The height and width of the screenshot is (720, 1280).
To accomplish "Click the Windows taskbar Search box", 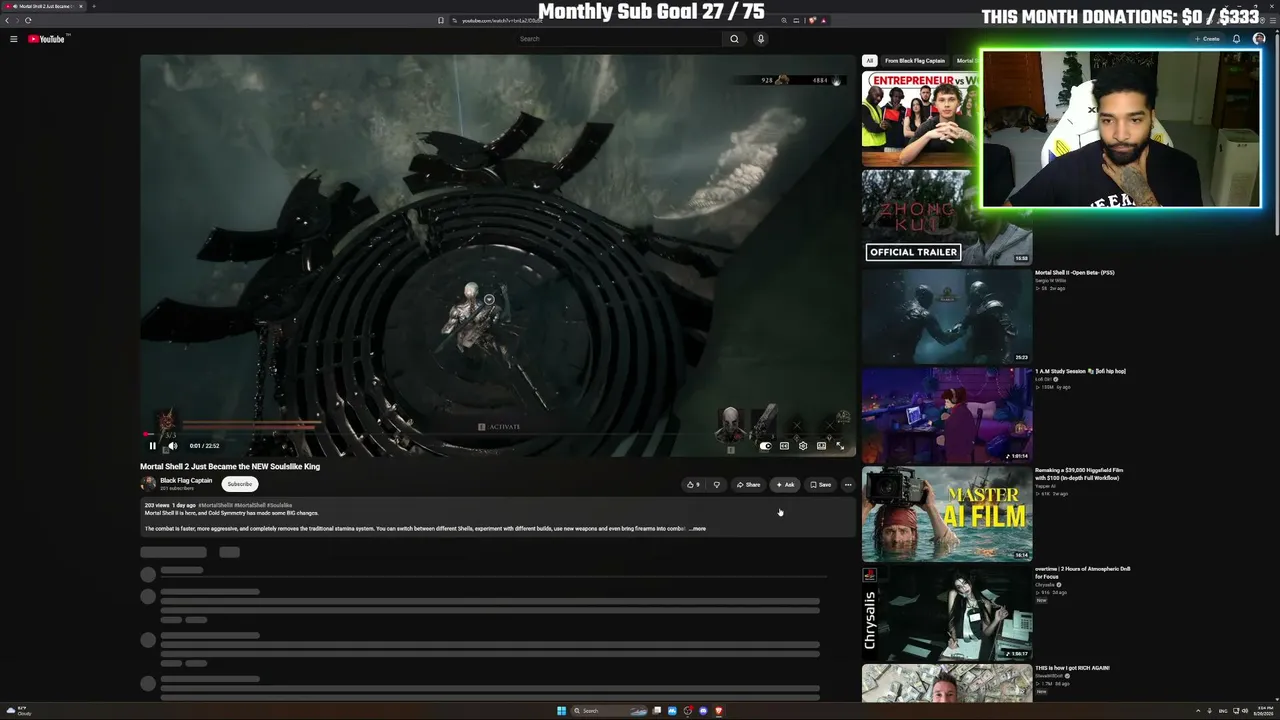I will tap(610, 711).
